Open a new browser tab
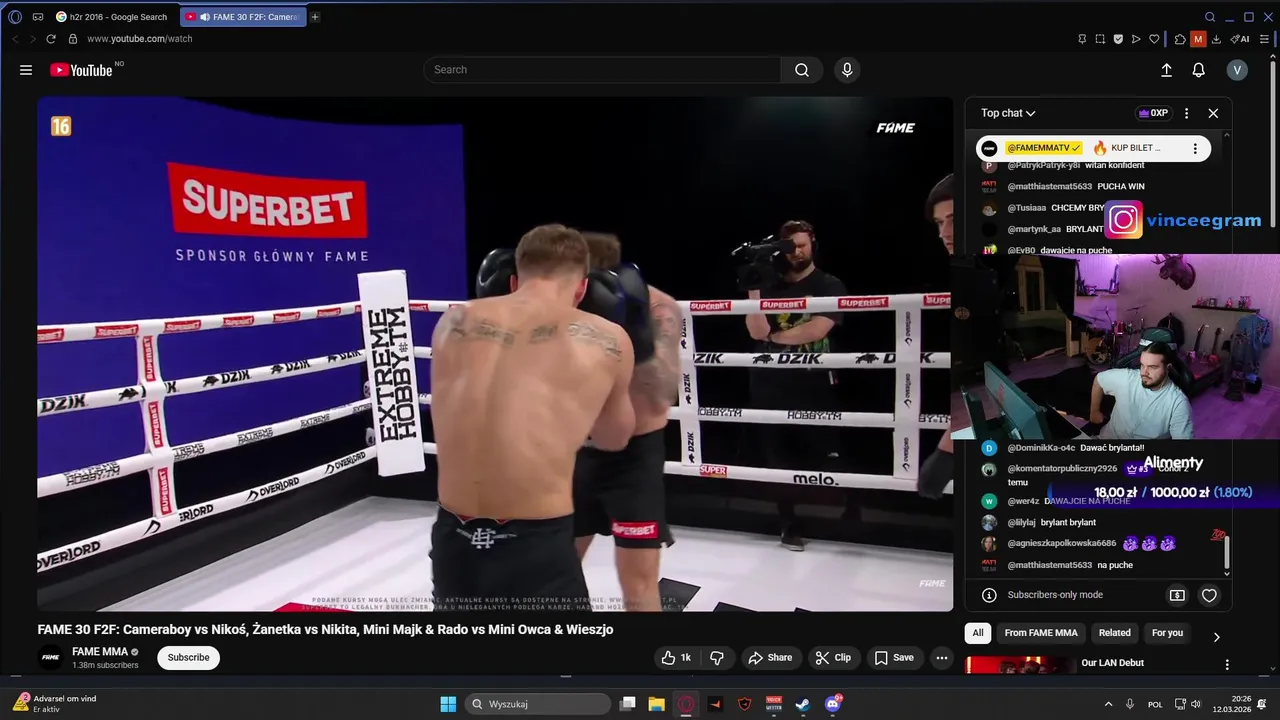 click(x=315, y=17)
